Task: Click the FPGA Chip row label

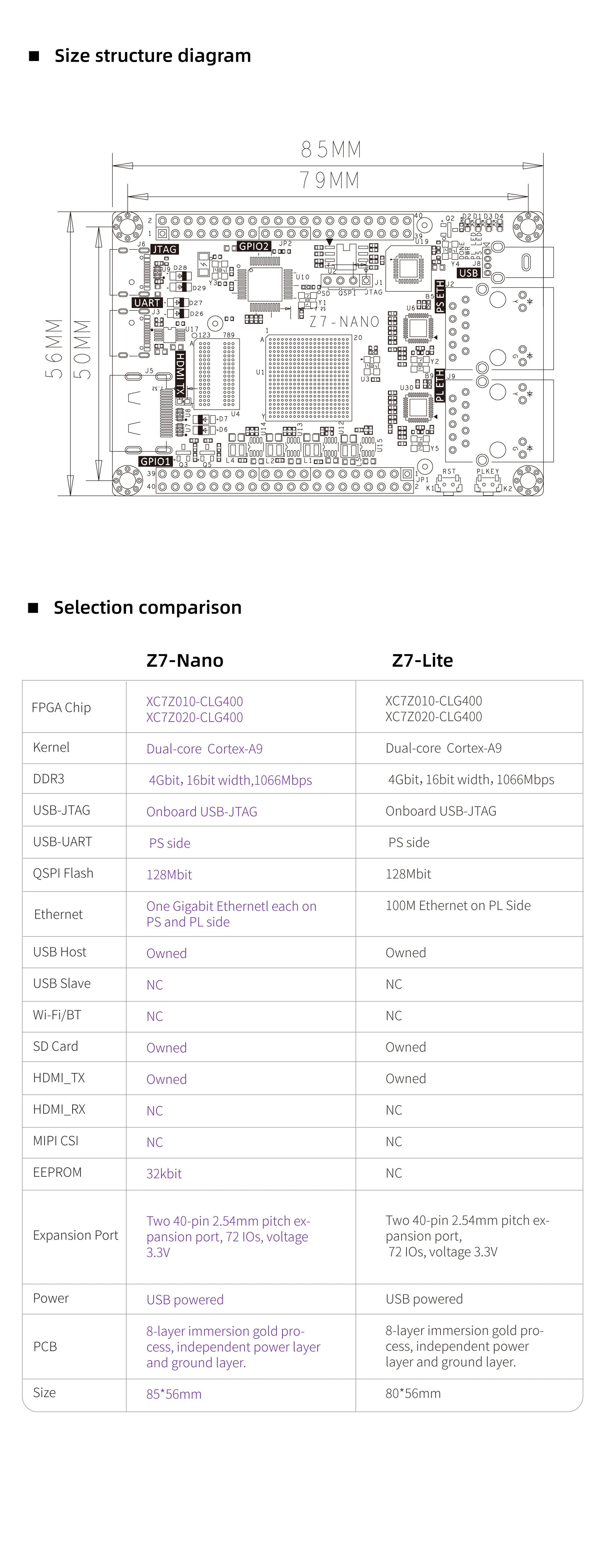Action: point(61,707)
